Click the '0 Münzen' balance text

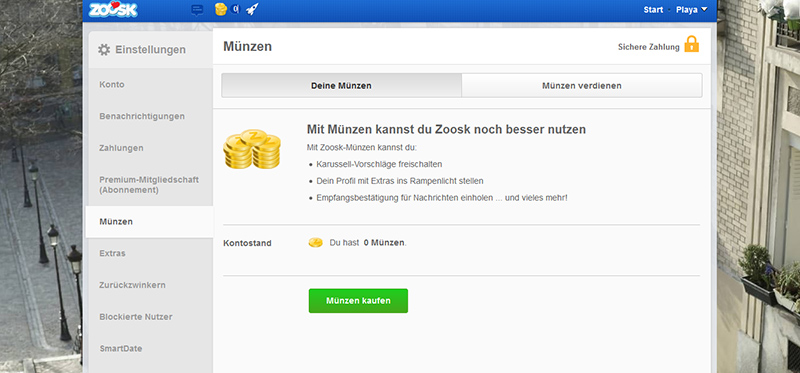click(384, 243)
